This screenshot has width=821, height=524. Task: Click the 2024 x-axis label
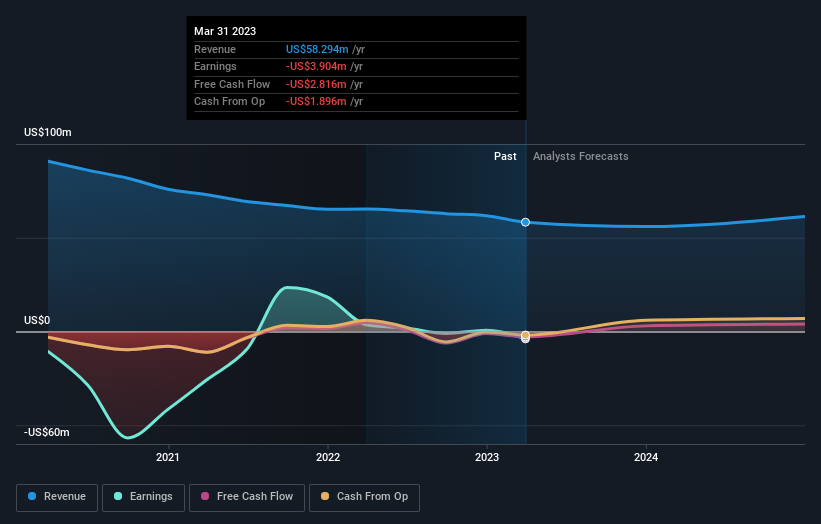(x=646, y=458)
